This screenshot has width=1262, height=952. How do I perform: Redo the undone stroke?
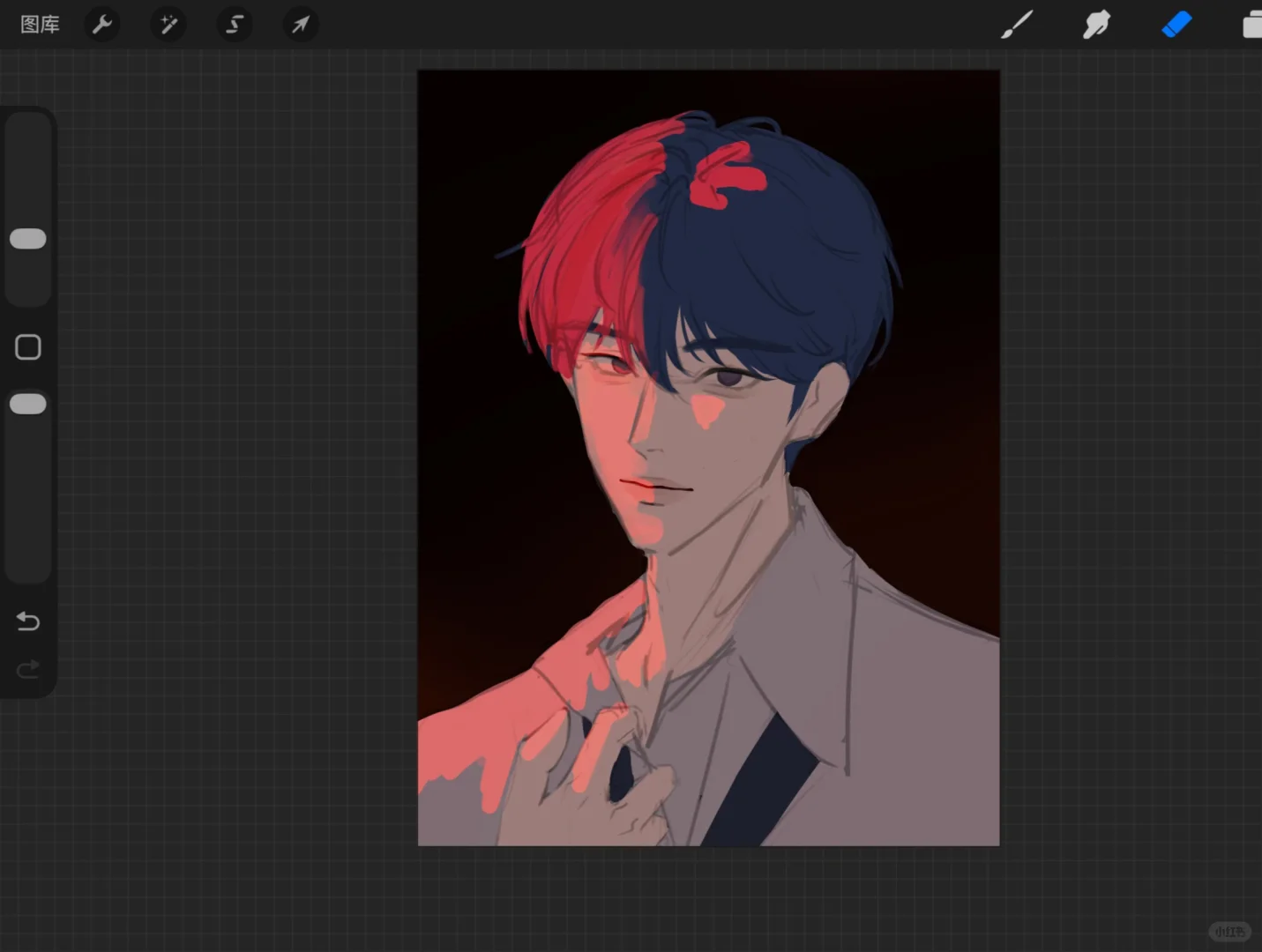point(28,670)
